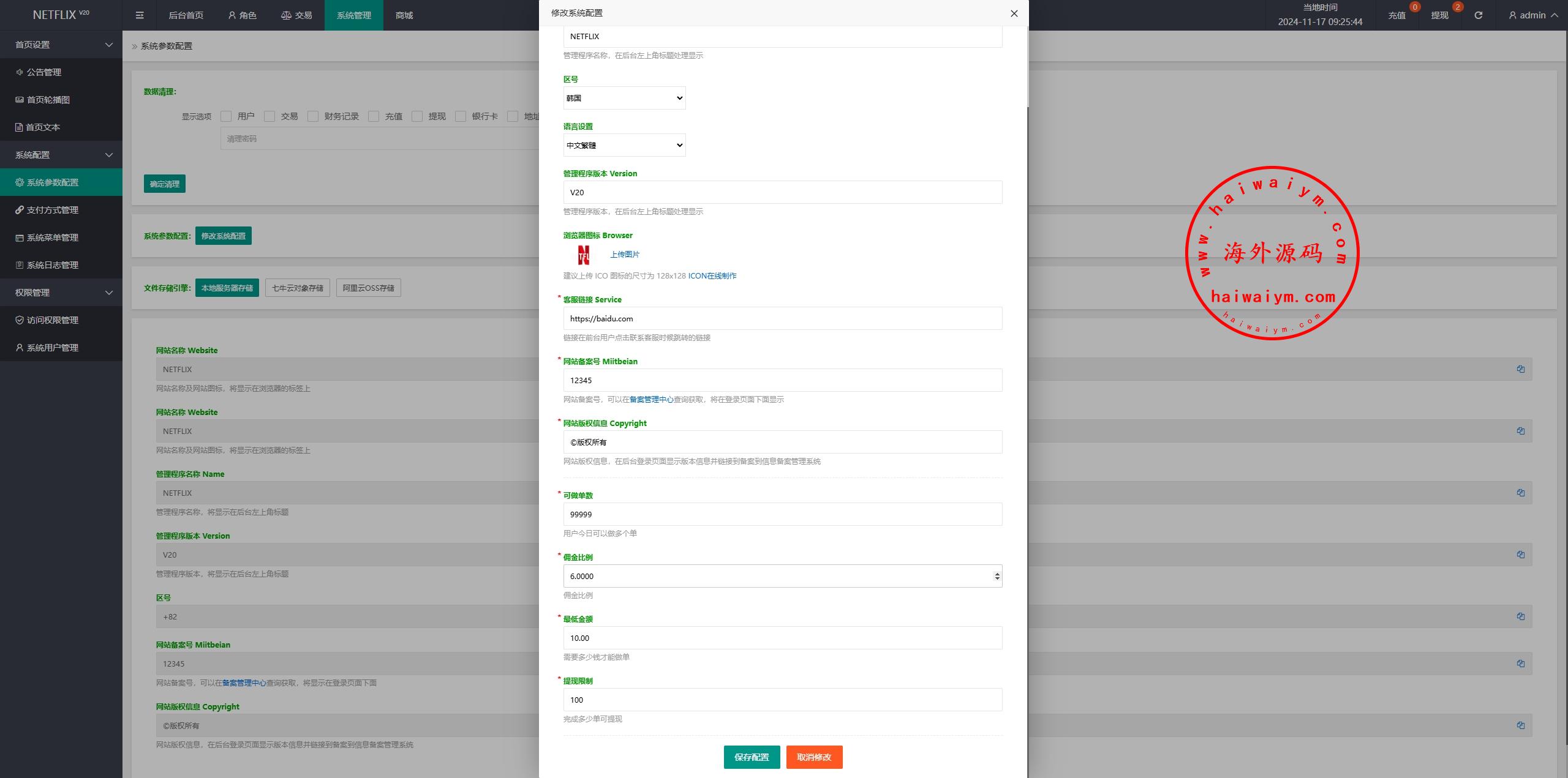
Task: Click the refresh icon in top bar
Action: click(x=1478, y=15)
